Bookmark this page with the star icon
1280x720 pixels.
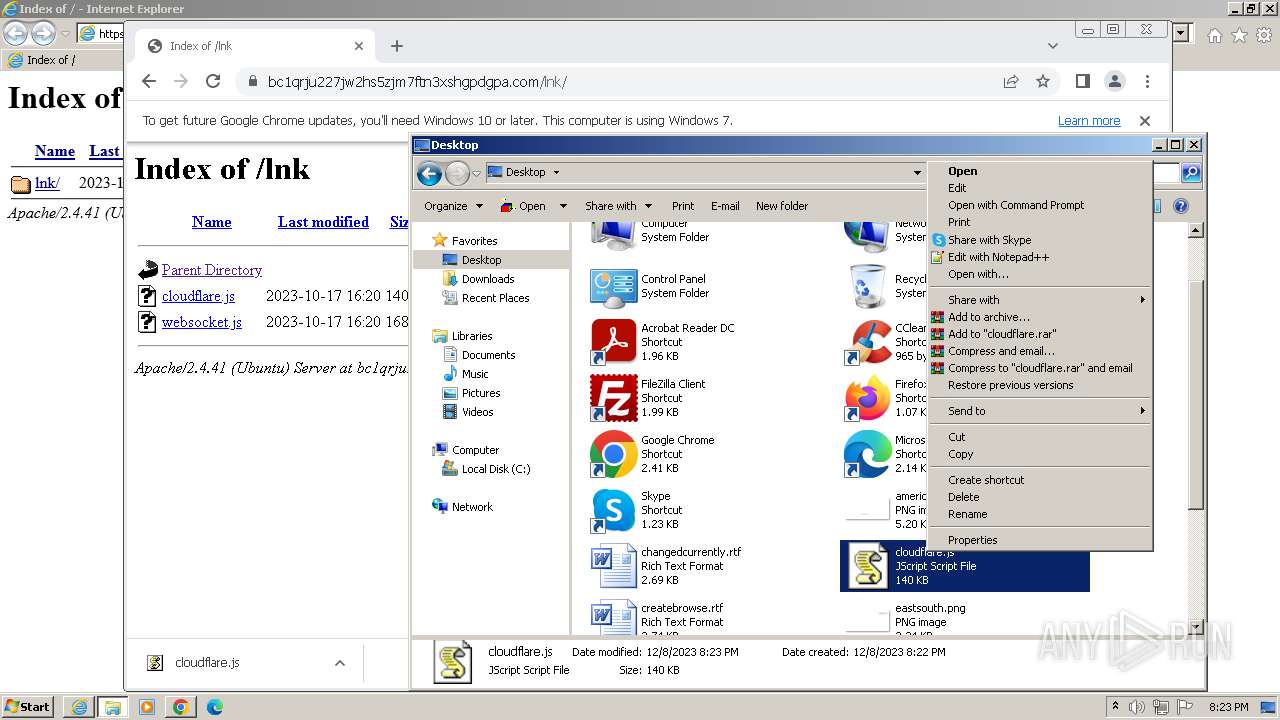(1043, 82)
